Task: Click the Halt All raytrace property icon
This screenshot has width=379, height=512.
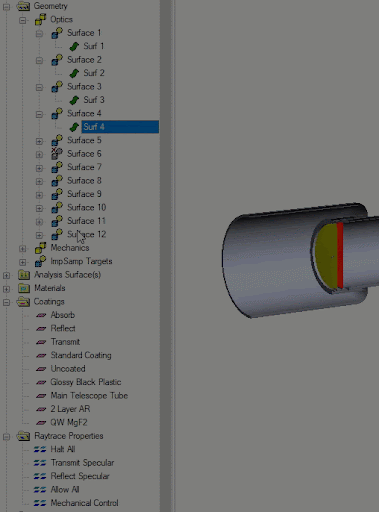Action: pos(40,450)
